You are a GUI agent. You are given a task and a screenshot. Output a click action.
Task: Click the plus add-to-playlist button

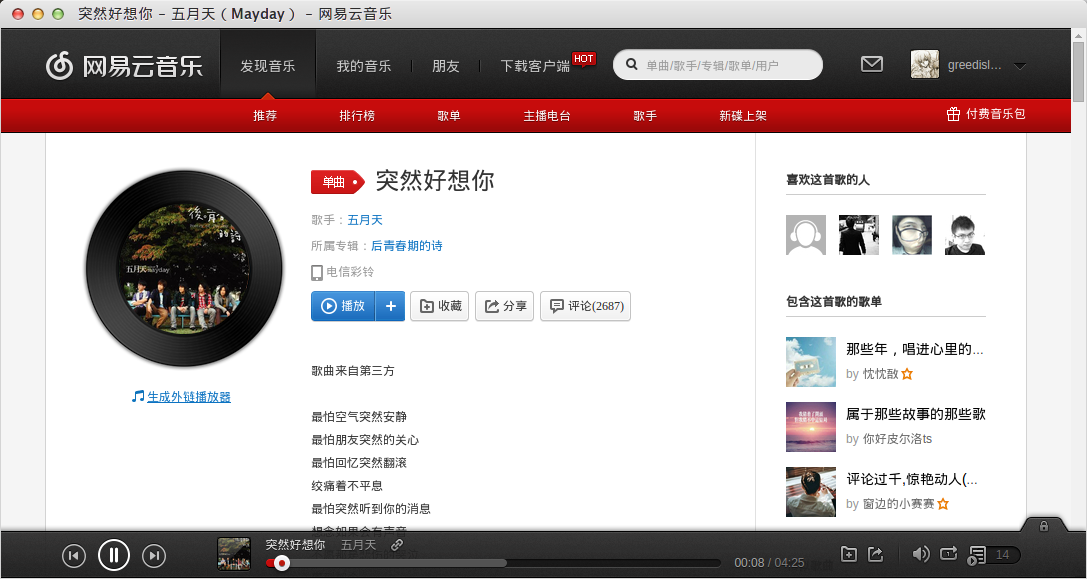pyautogui.click(x=390, y=306)
